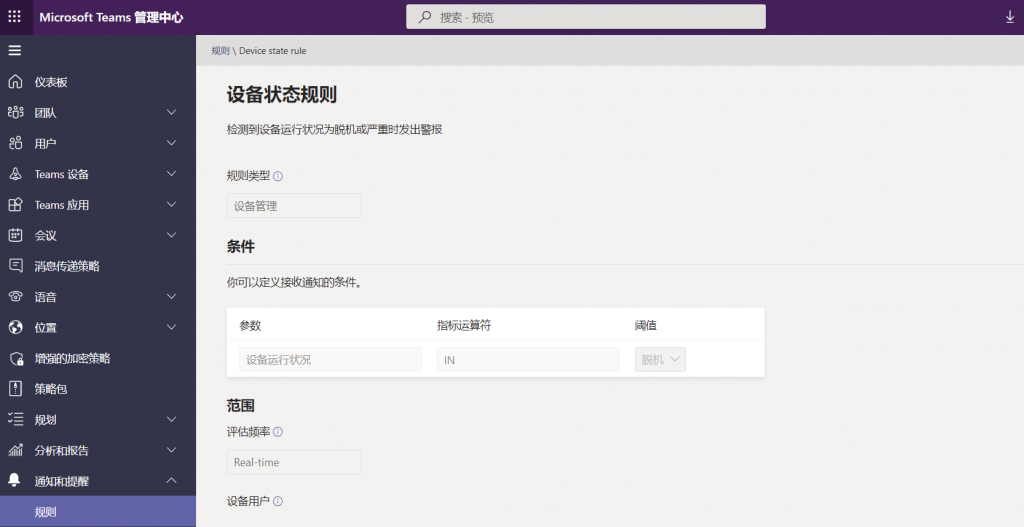
Task: Open the 脱机 threshold dropdown
Action: pyautogui.click(x=660, y=360)
